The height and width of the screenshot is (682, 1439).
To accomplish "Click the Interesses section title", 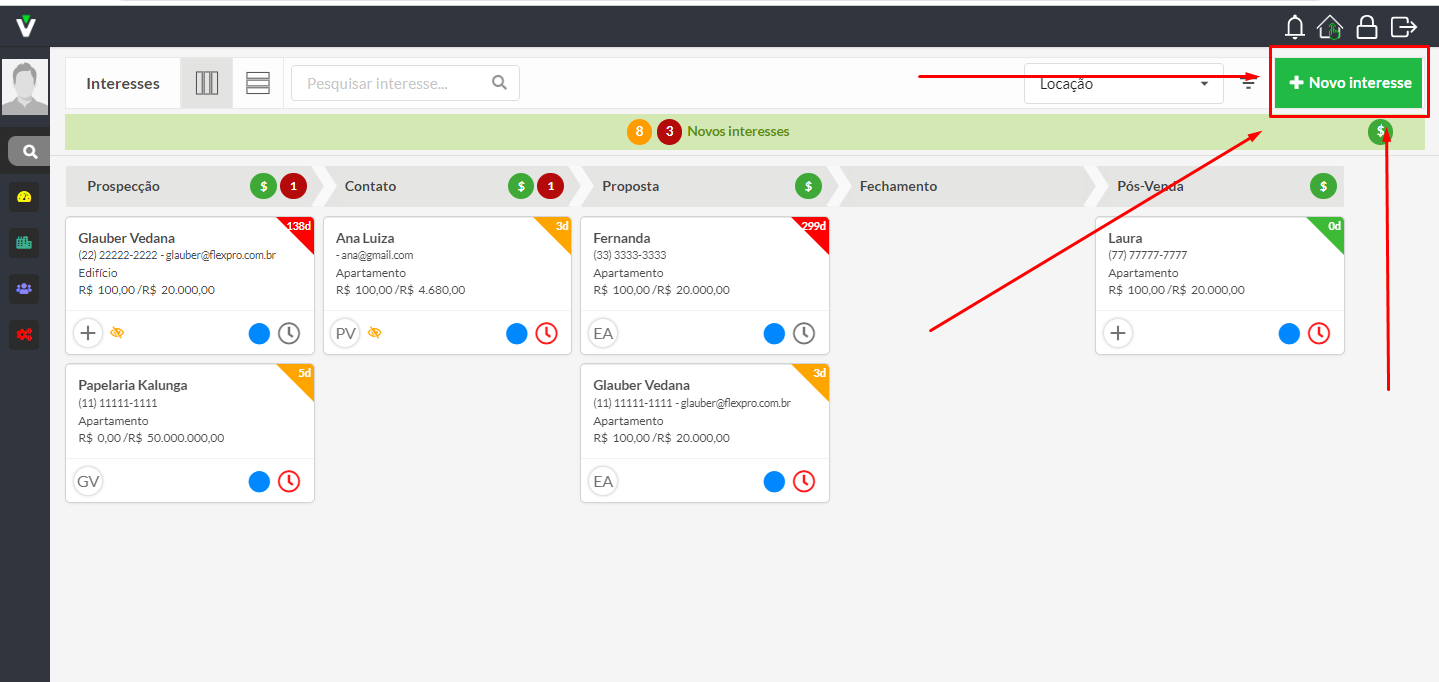I will click(123, 84).
